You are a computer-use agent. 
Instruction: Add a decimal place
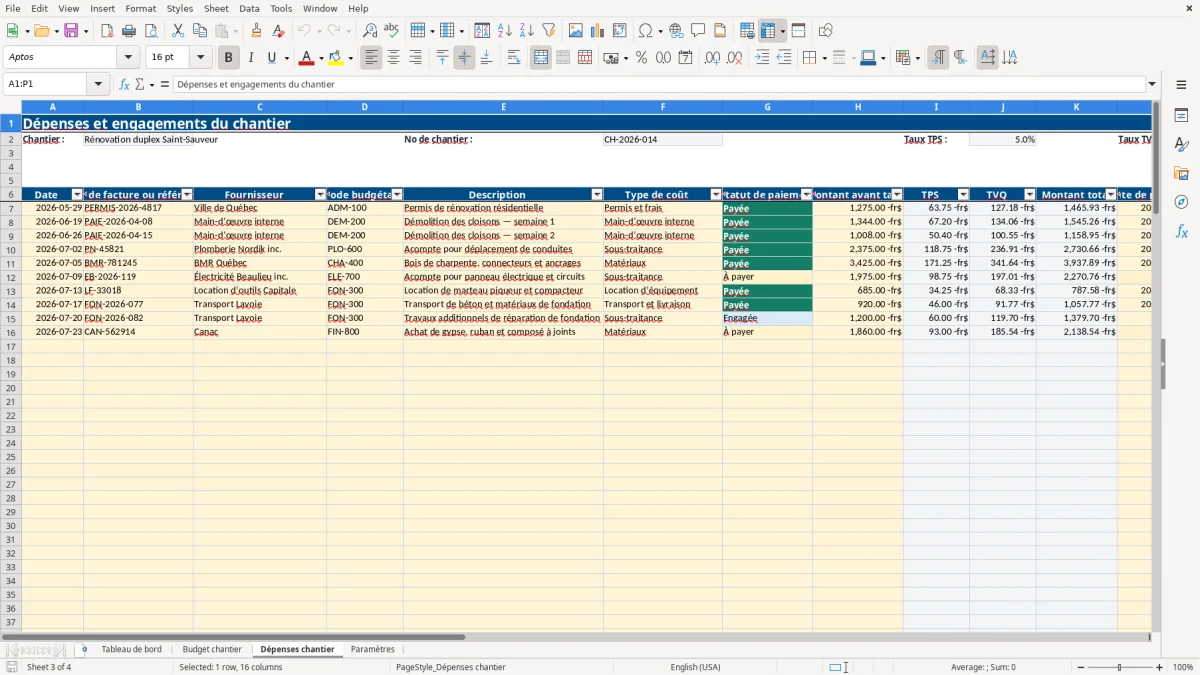coord(712,58)
